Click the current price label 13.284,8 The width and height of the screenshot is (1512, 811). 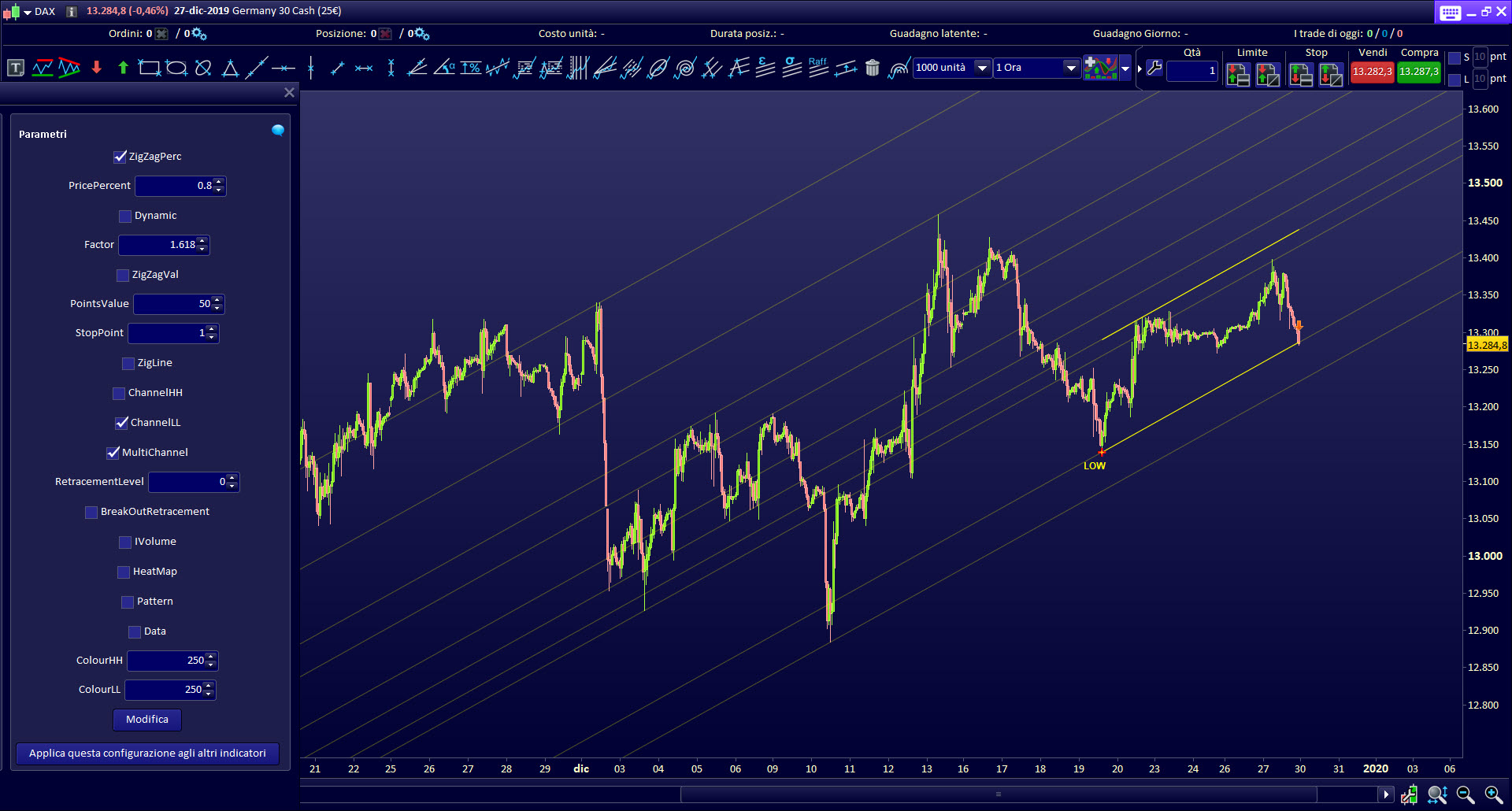coord(1487,345)
